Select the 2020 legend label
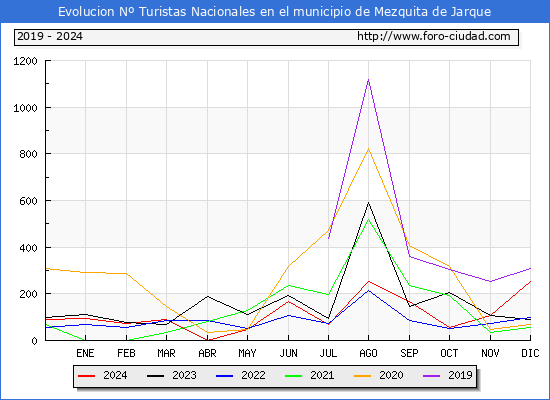Screen dimensions: 550x400 391,375
